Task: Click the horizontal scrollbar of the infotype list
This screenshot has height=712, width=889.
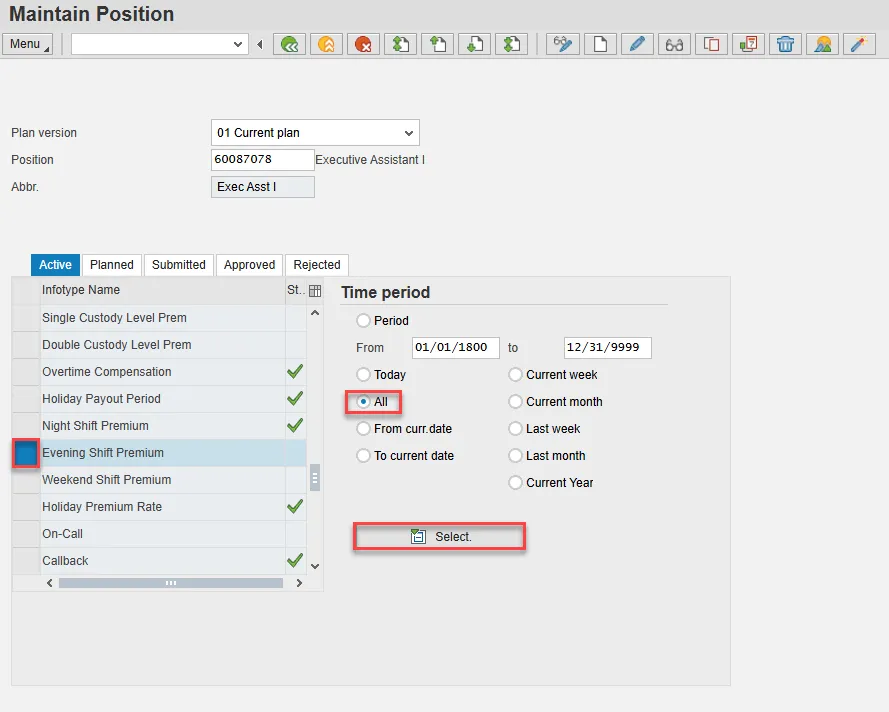Action: click(170, 582)
